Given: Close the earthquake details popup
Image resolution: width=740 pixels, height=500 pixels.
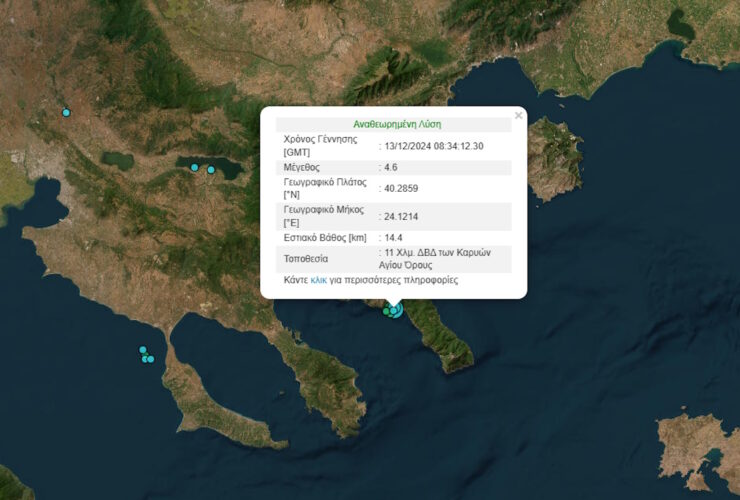Looking at the screenshot, I should pos(518,116).
